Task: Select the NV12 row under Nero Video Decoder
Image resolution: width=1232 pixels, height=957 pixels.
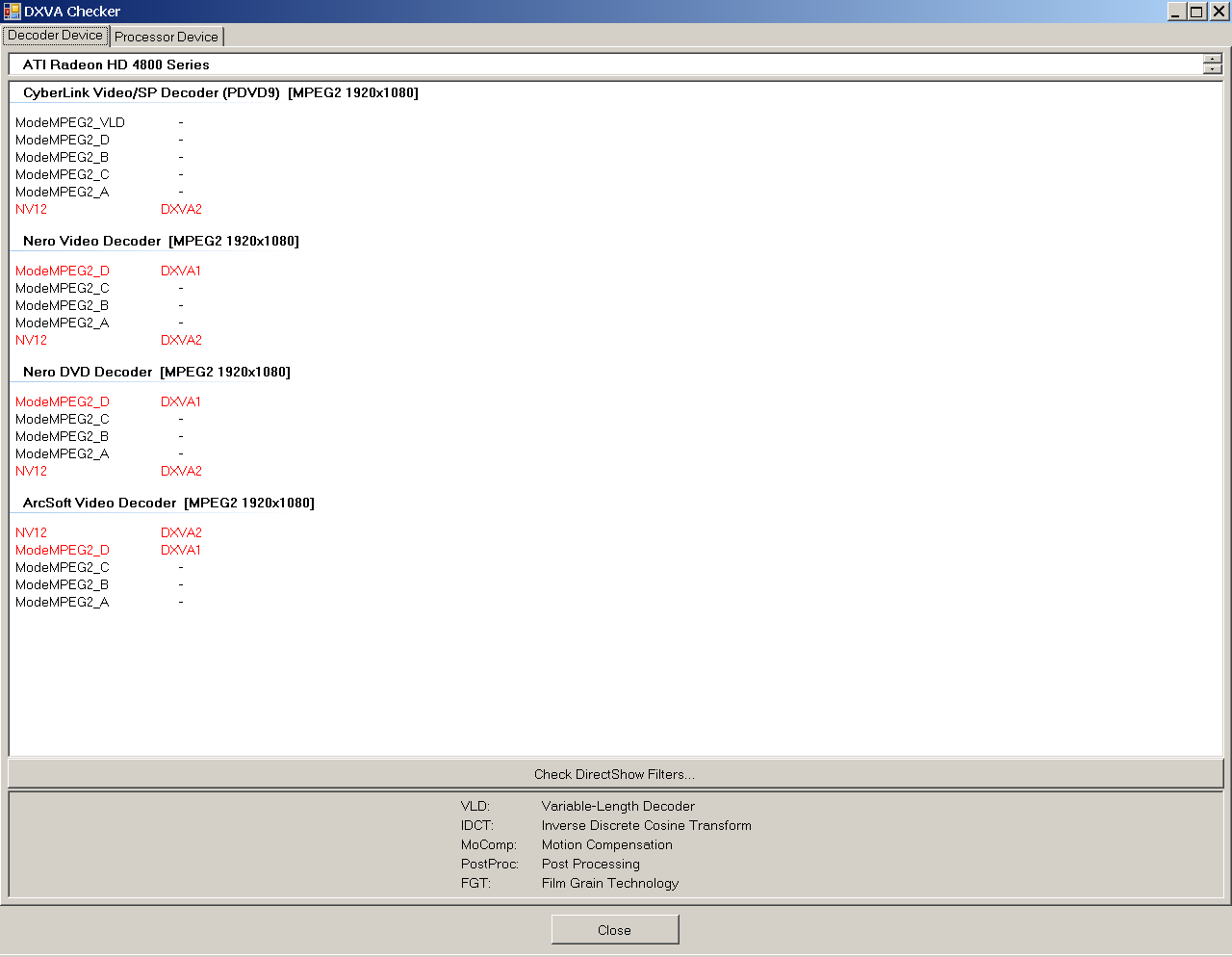Action: tap(32, 341)
